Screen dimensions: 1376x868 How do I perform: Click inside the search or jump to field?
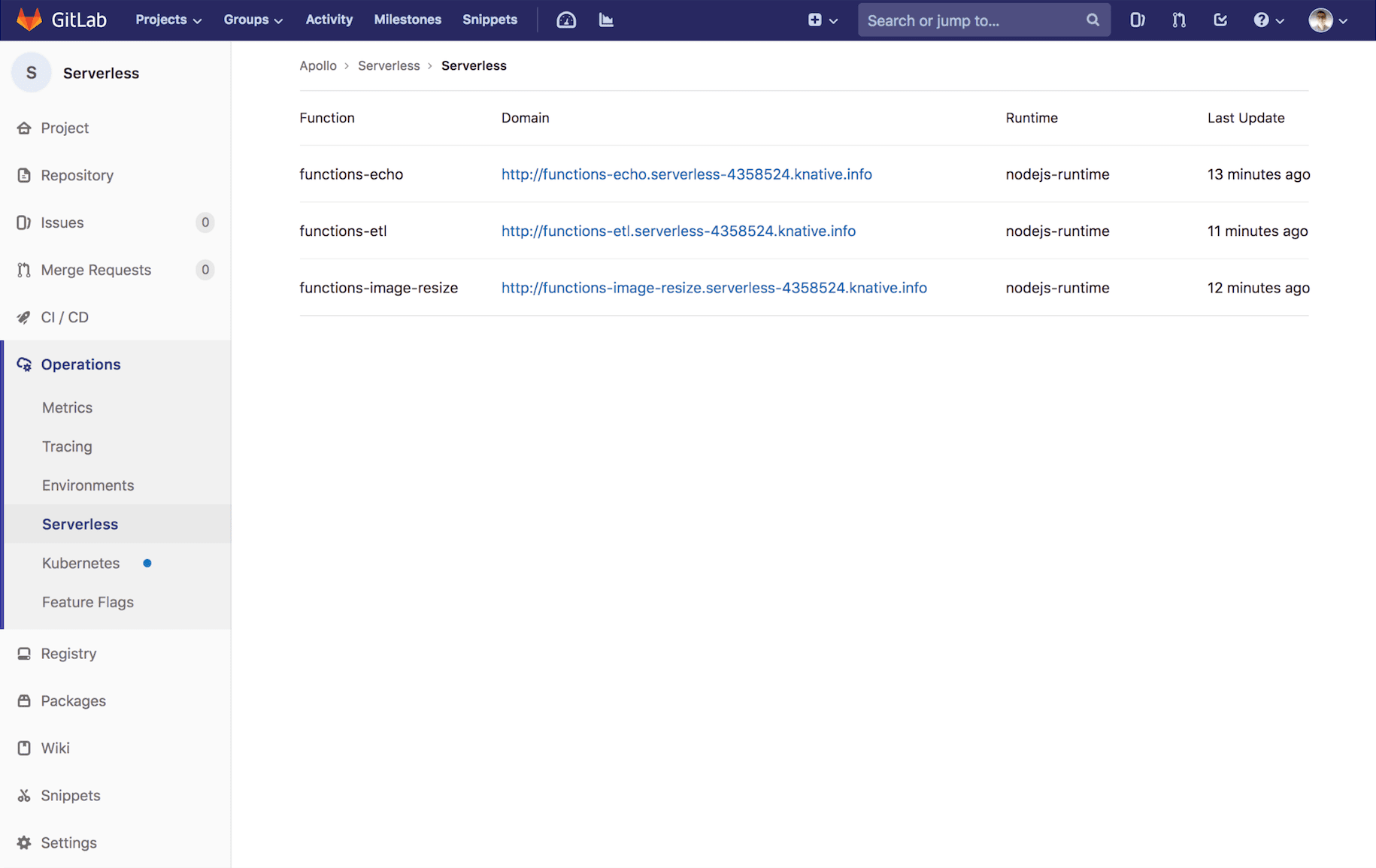pos(970,20)
